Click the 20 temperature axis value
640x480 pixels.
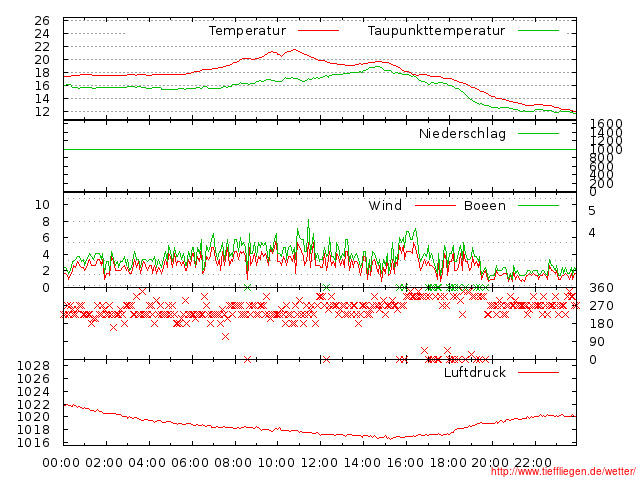(x=42, y=60)
